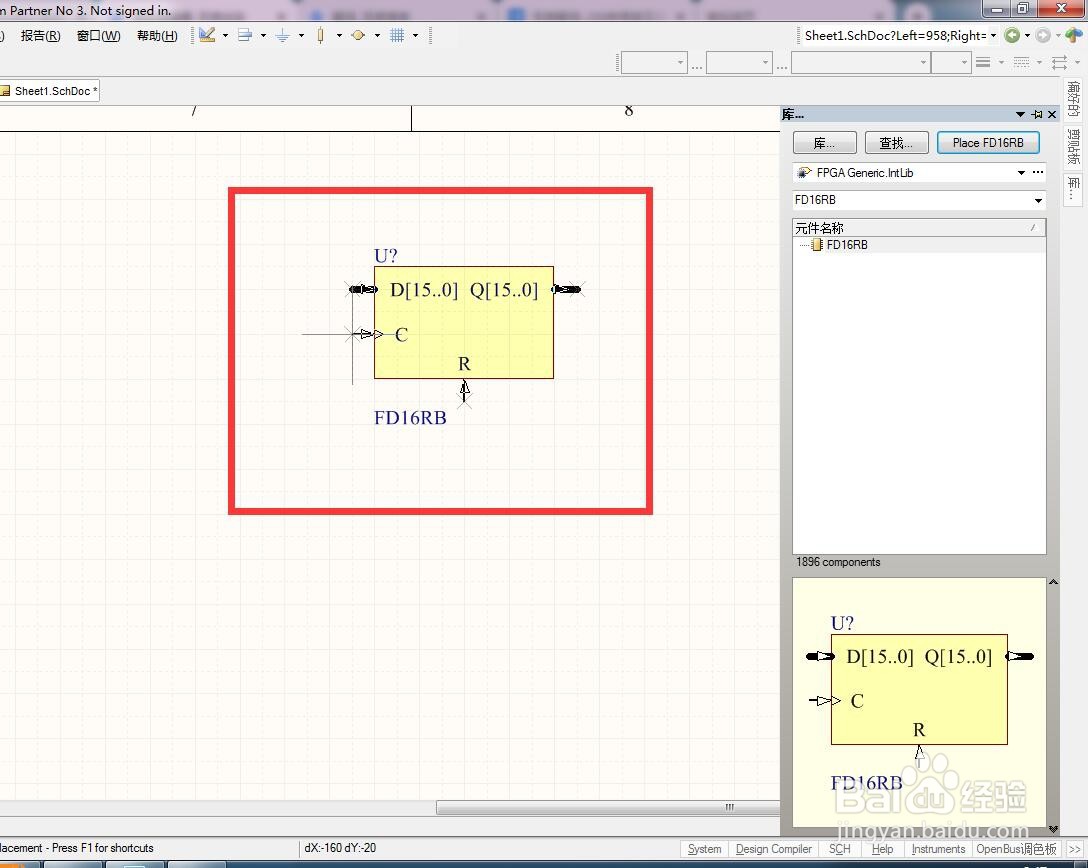Open the OpenBus调色板 status bar button
This screenshot has height=868, width=1088.
(x=1017, y=849)
